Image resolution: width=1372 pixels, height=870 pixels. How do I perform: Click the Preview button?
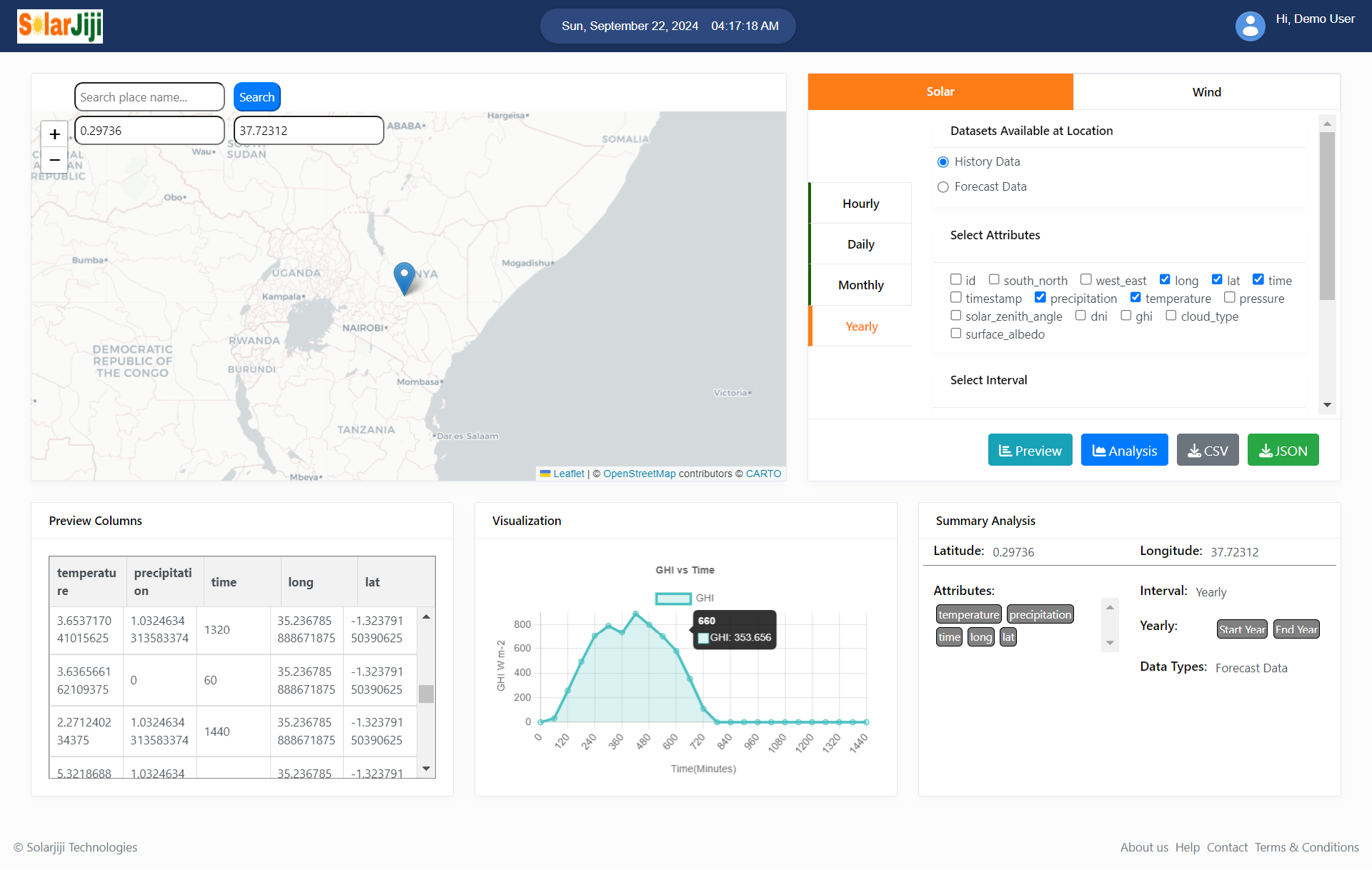[x=1030, y=450]
